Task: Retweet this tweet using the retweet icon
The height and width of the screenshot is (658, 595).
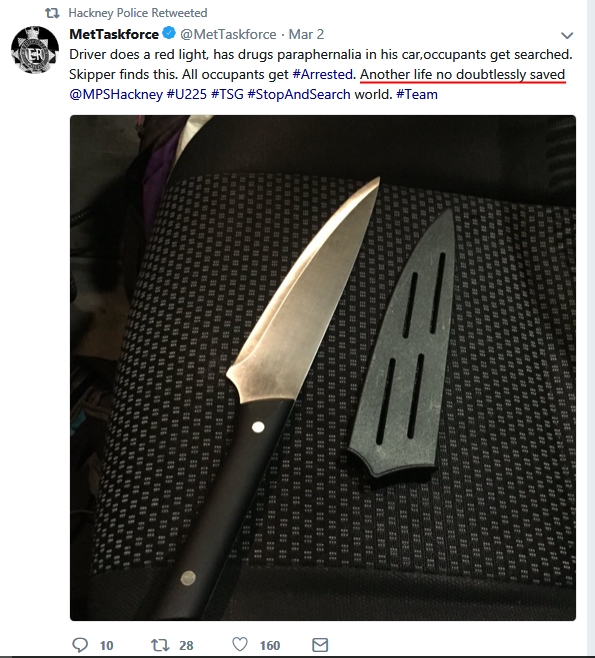Action: (x=160, y=645)
